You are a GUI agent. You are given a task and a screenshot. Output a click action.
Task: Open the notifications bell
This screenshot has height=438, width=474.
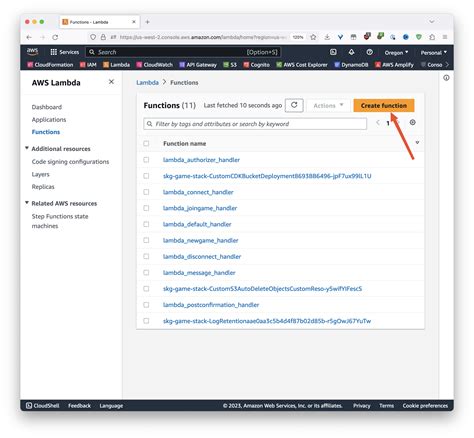tap(351, 52)
